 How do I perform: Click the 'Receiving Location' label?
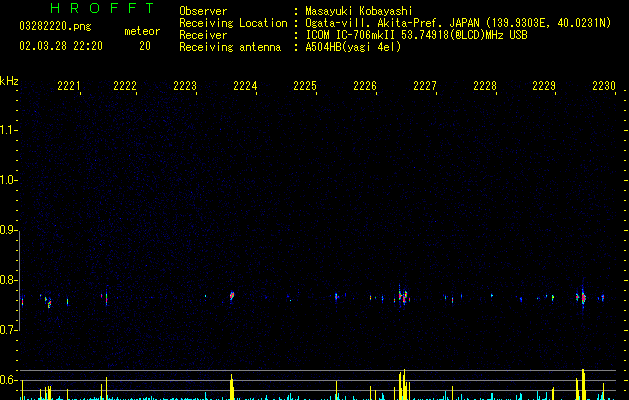point(233,23)
